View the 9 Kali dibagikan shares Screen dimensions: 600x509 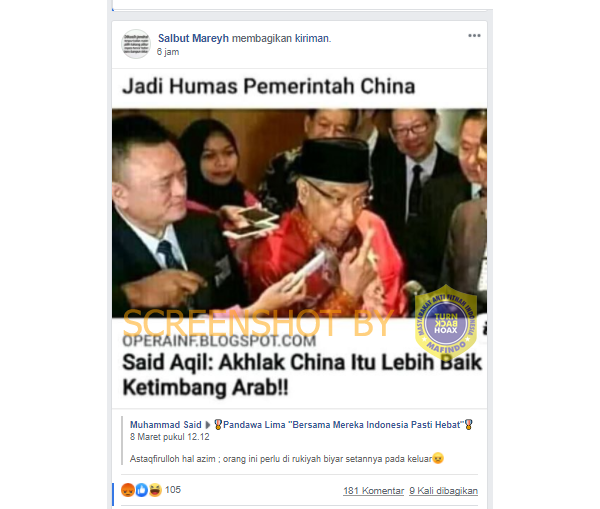coord(443,491)
